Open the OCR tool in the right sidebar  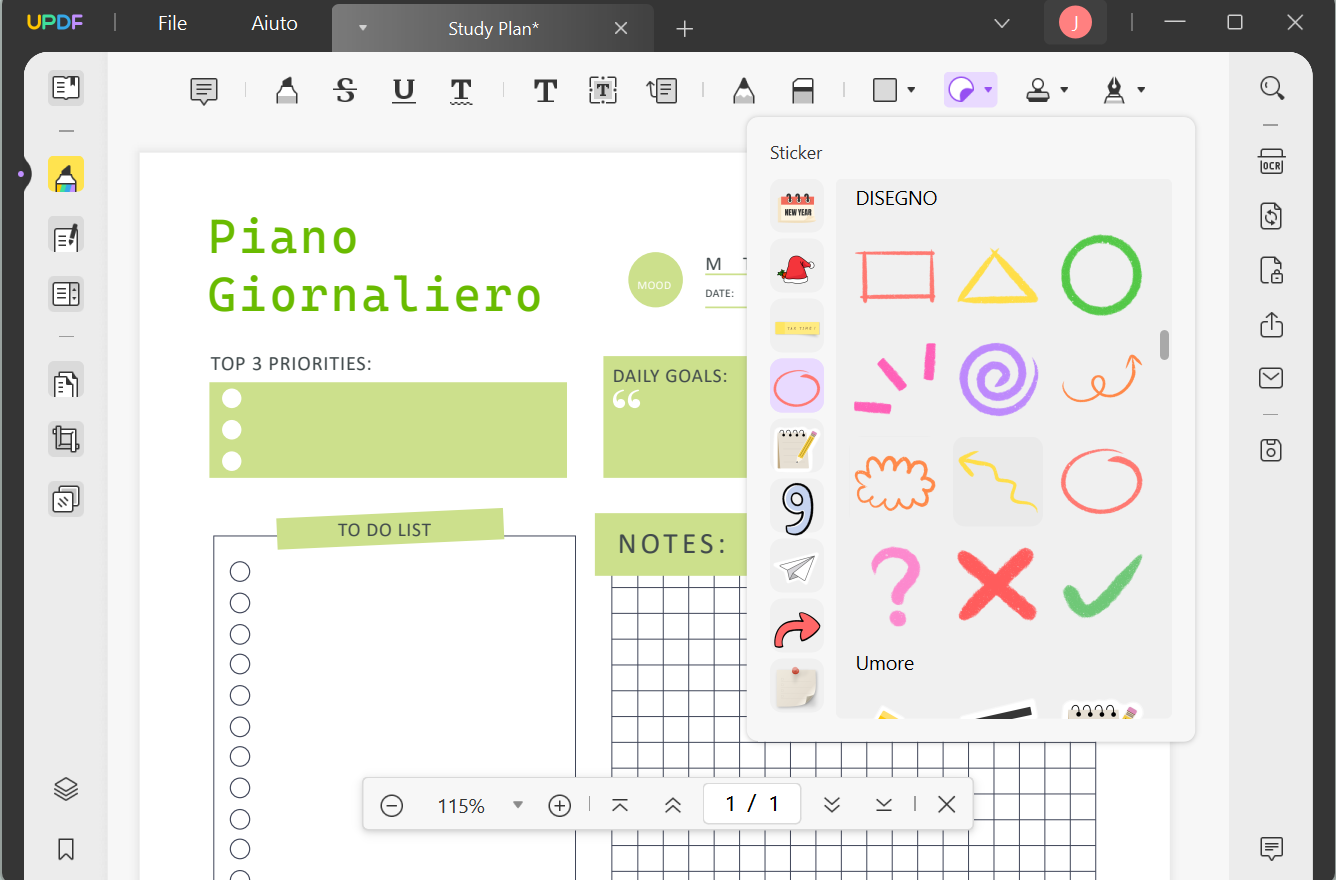coord(1271,163)
